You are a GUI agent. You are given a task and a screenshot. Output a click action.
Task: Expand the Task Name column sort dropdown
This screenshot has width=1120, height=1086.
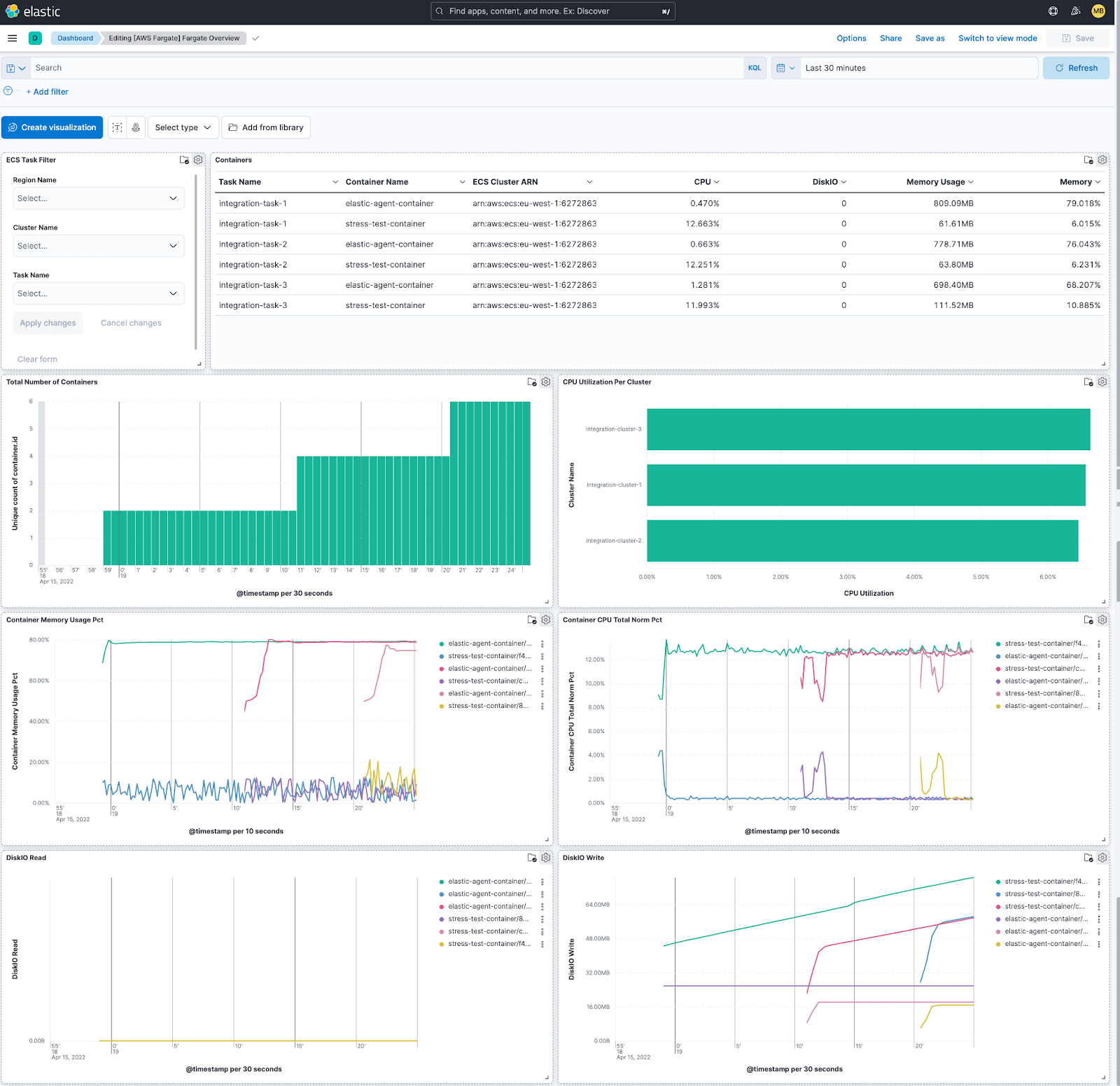click(335, 181)
